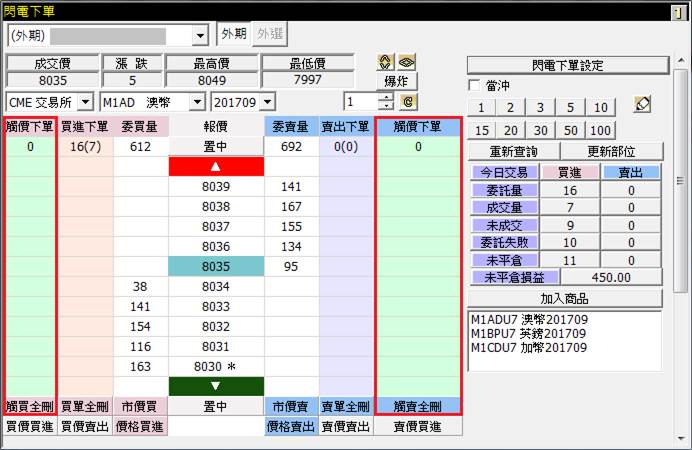Select M1ADU7 澳幣201709 in product list

coord(529,319)
